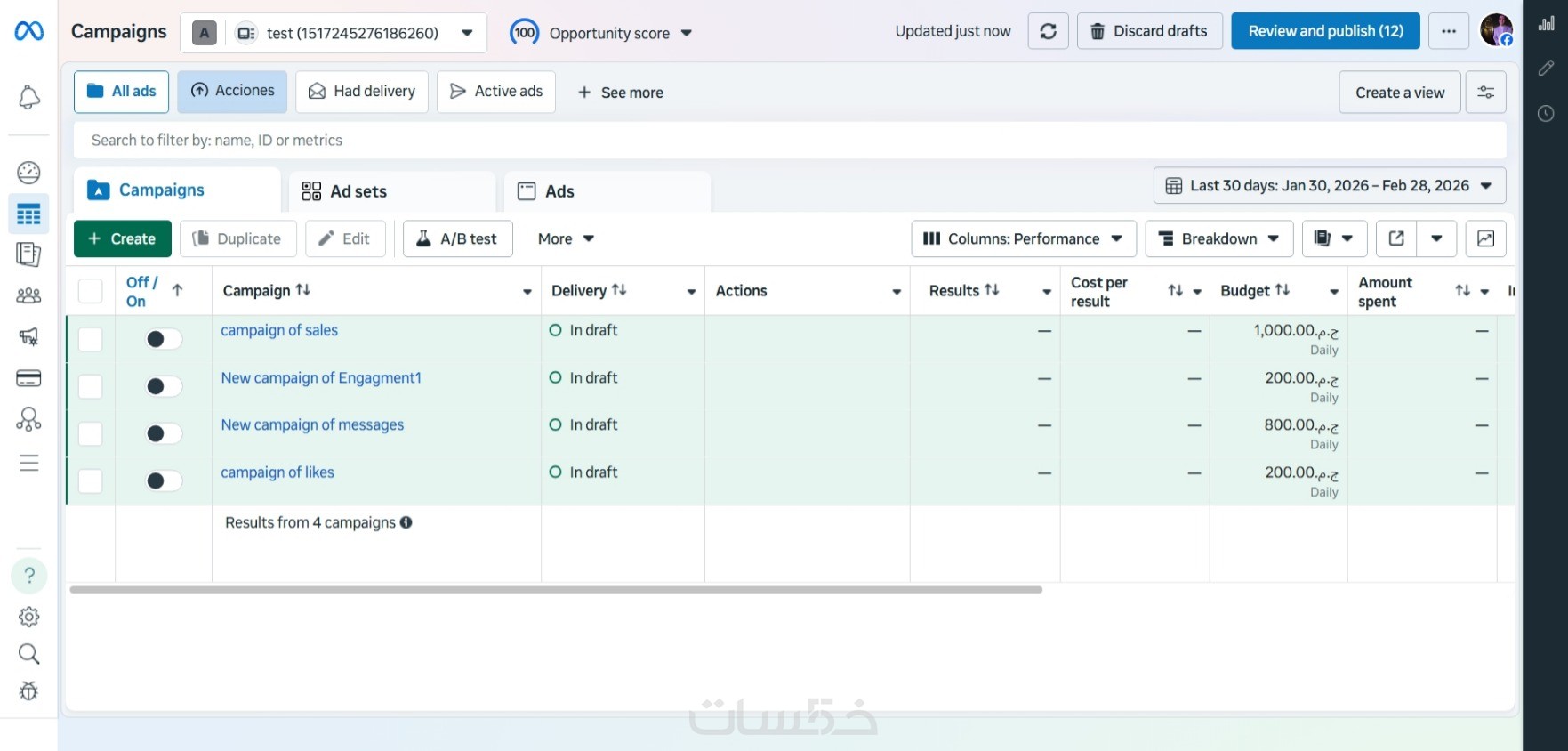Check the box for New campaign of messages
1568x751 pixels.
coord(91,433)
